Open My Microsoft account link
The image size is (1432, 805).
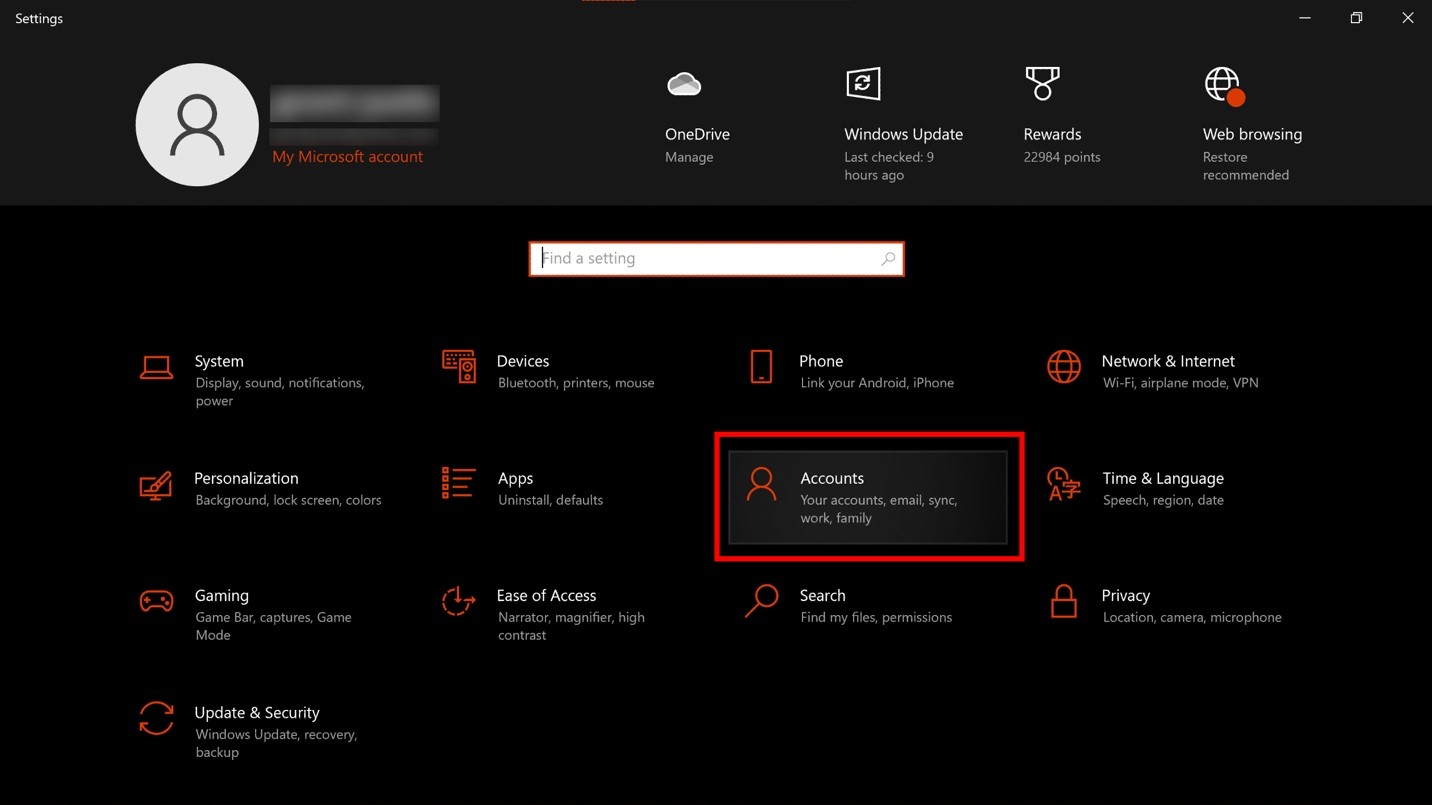(x=347, y=157)
